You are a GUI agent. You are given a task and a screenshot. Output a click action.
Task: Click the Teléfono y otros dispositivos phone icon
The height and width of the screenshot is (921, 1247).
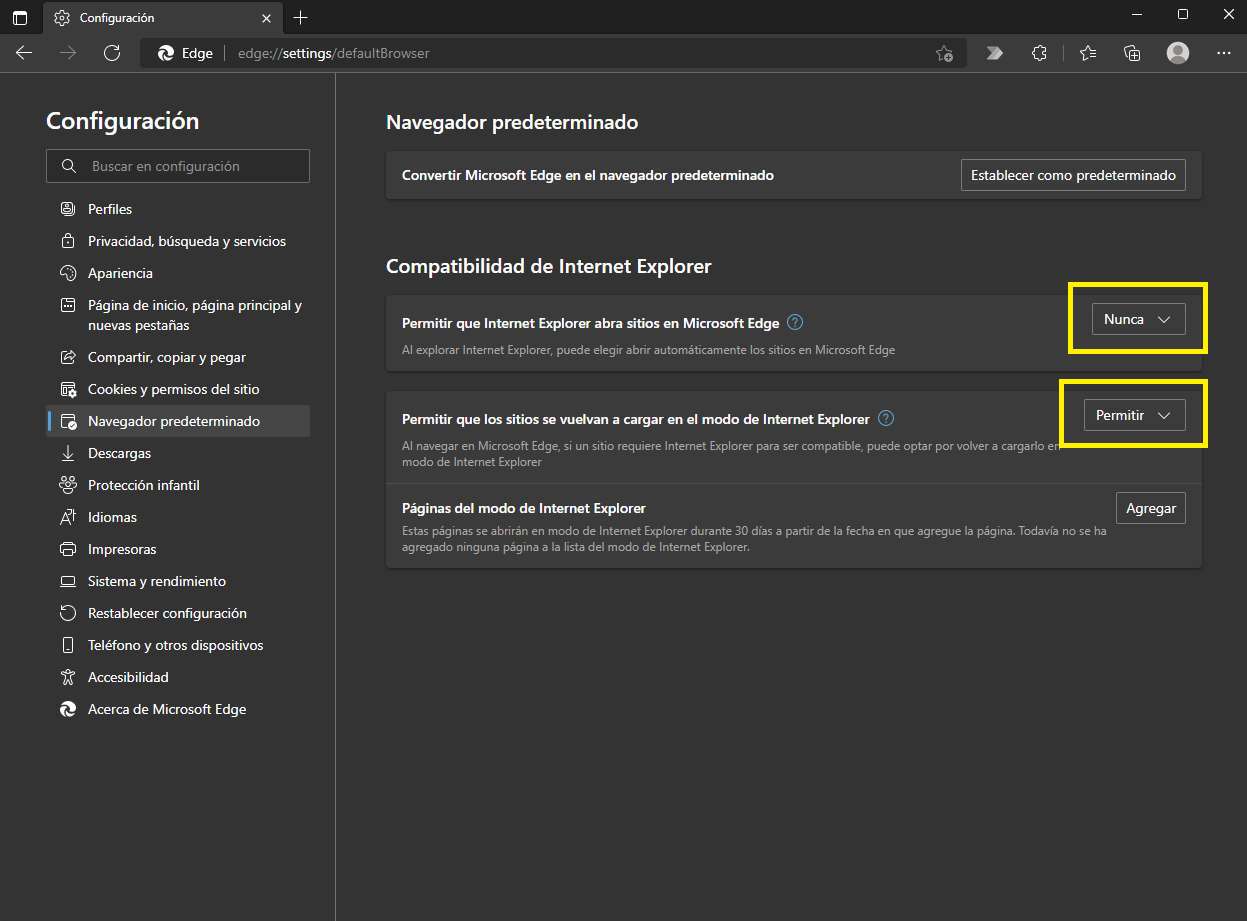tap(68, 645)
